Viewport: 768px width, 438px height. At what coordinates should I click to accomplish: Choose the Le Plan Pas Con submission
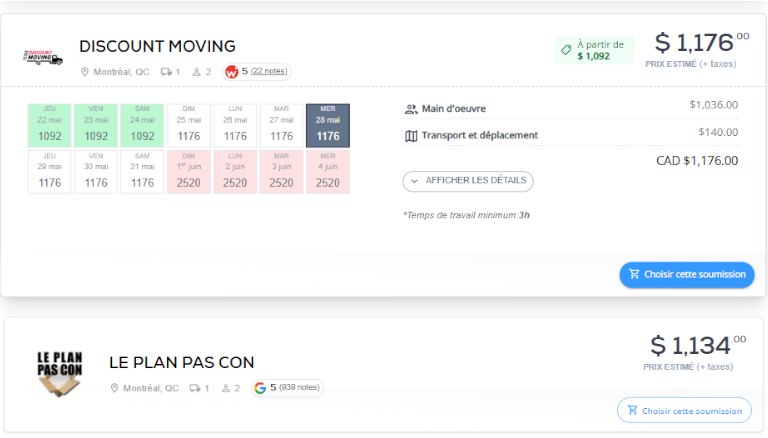684,410
